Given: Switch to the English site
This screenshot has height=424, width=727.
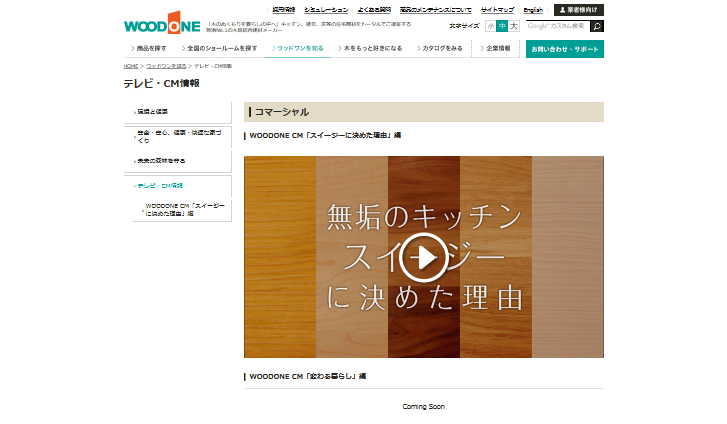Looking at the screenshot, I should click(533, 10).
